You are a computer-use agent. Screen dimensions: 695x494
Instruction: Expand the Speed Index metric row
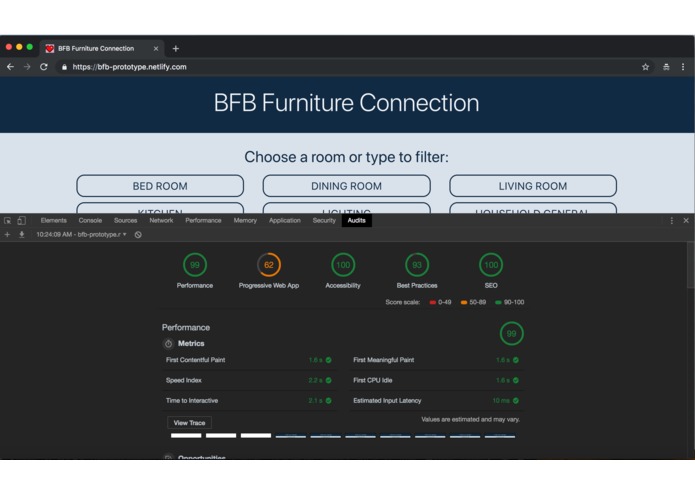tap(249, 380)
